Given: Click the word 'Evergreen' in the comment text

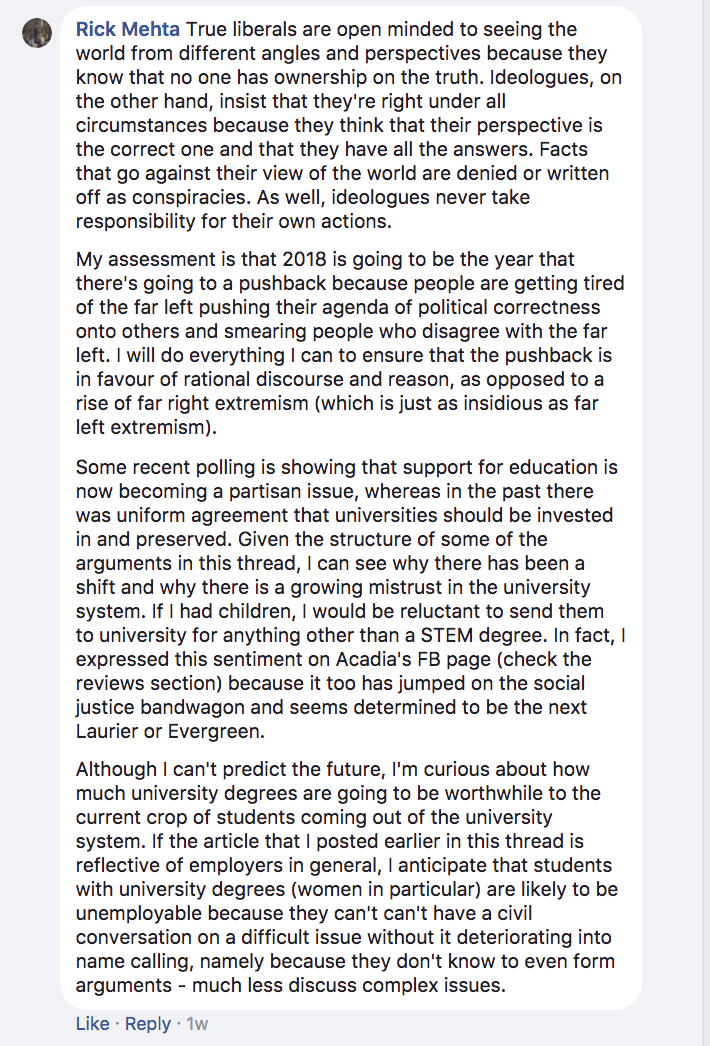Looking at the screenshot, I should click(x=214, y=732).
